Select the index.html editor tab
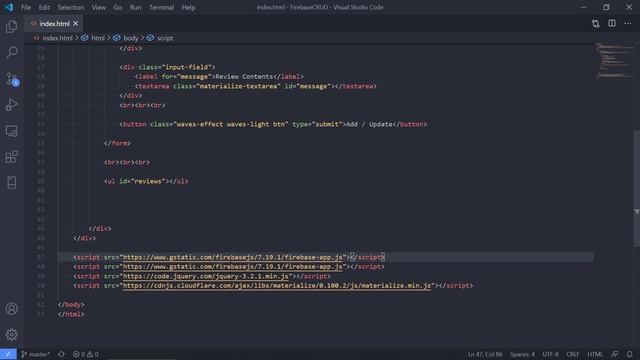This screenshot has height=360, width=640. tap(54, 24)
